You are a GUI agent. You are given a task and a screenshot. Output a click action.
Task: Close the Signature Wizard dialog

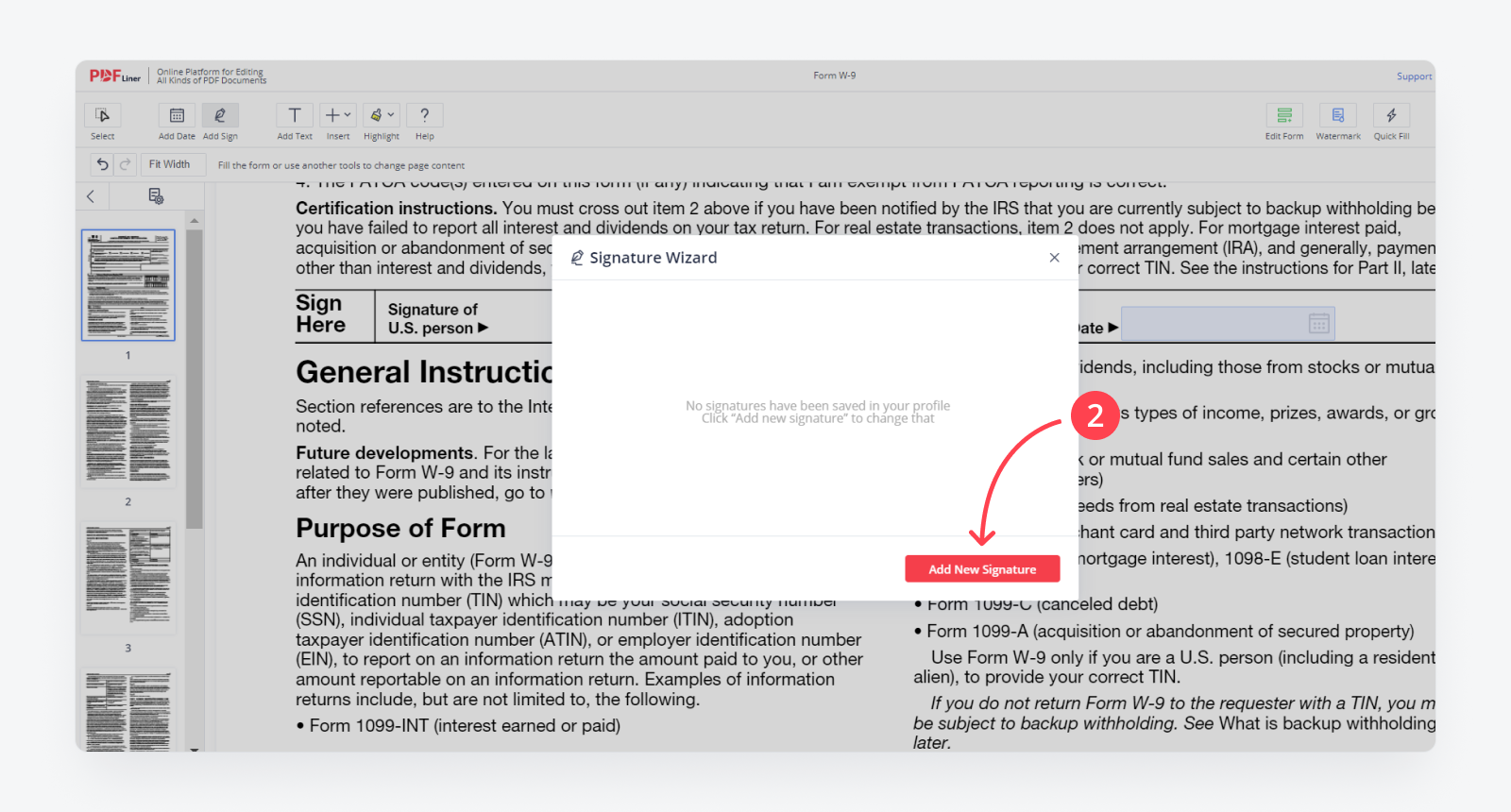tap(1054, 258)
